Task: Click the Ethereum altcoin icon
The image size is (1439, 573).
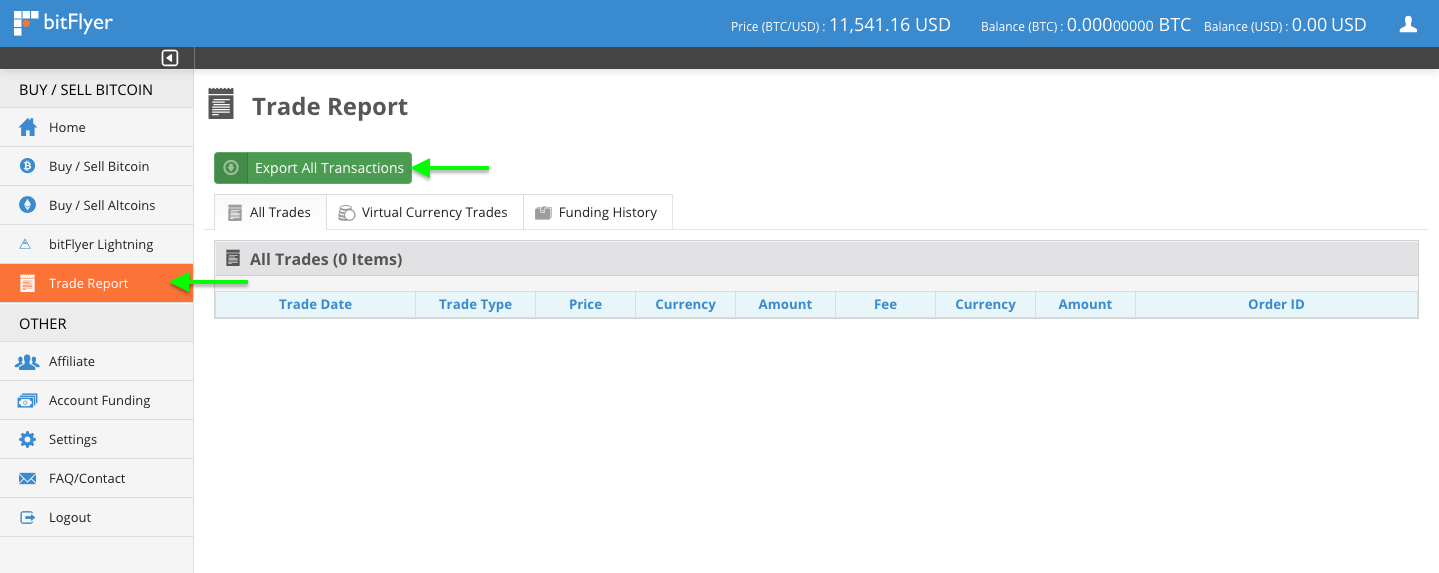Action: pyautogui.click(x=28, y=205)
